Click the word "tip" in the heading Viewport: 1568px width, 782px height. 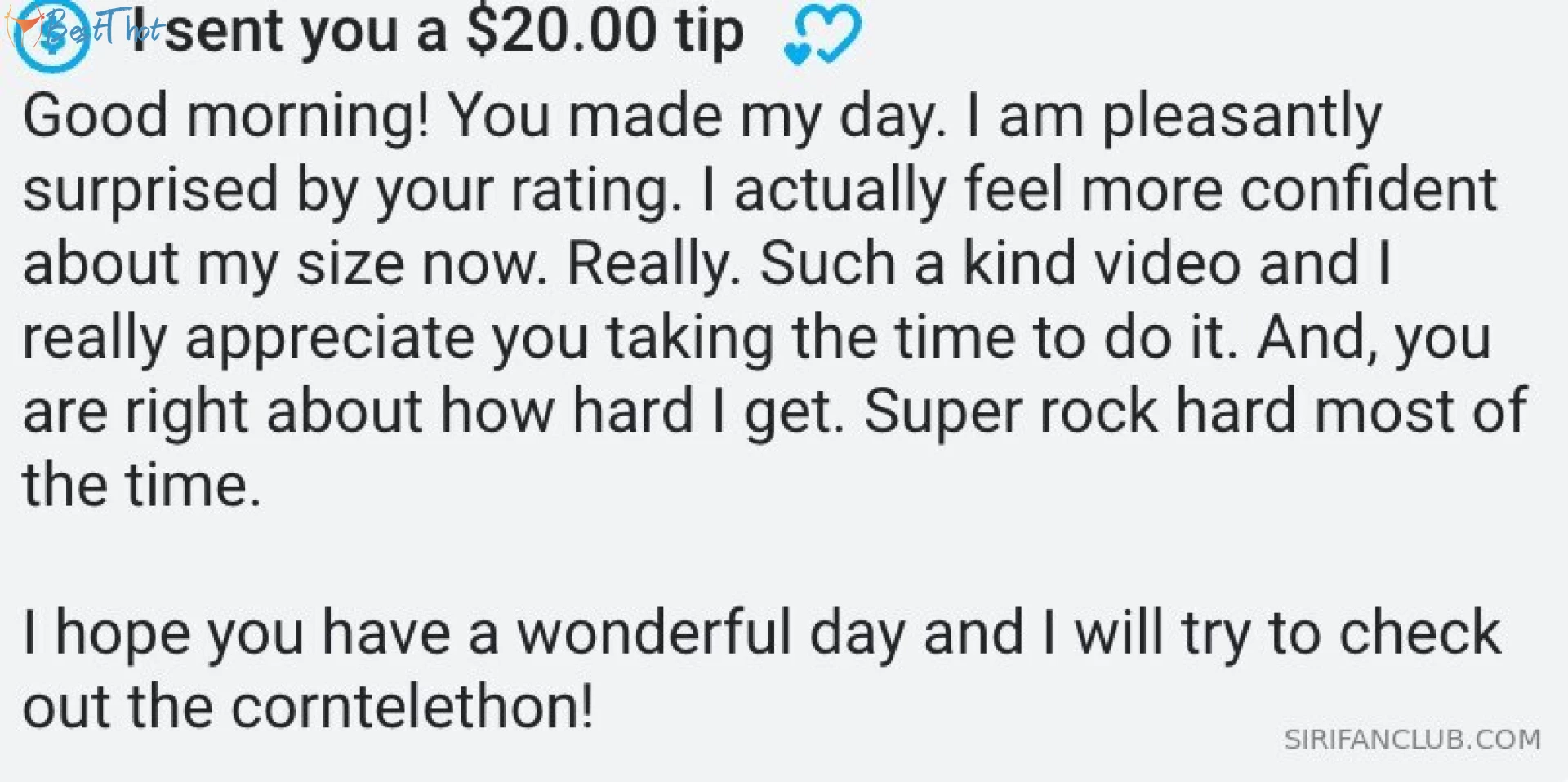[709, 31]
